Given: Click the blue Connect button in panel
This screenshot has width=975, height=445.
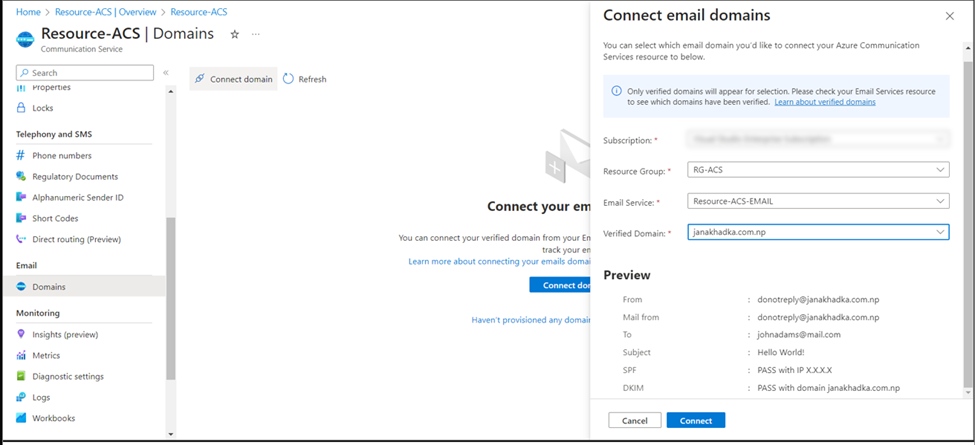Looking at the screenshot, I should (x=696, y=421).
